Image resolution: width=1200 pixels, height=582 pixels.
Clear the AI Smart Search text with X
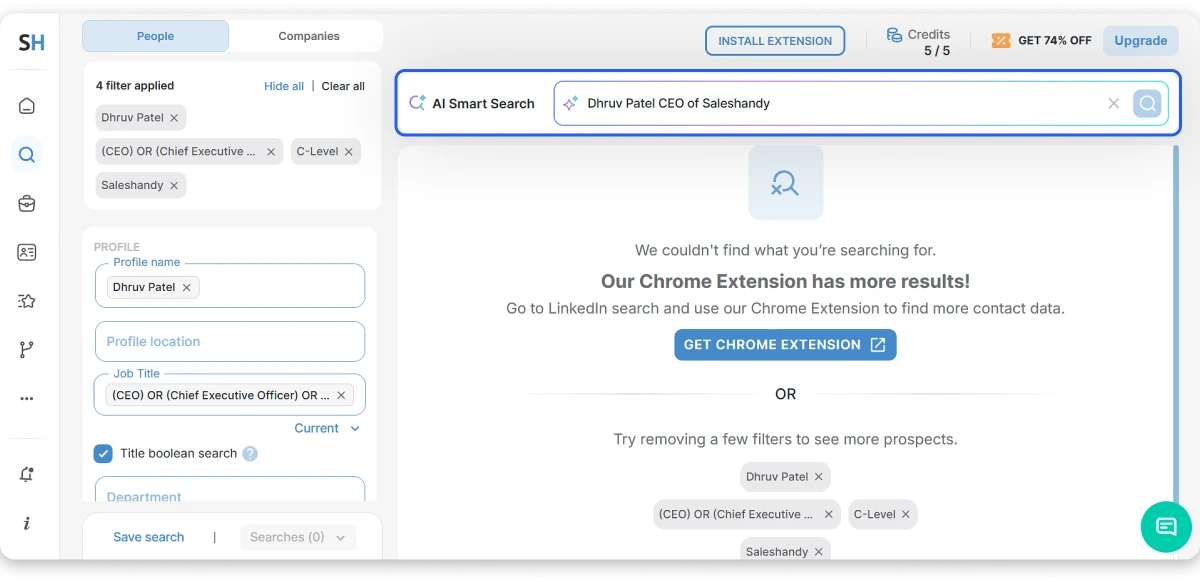pyautogui.click(x=1114, y=103)
